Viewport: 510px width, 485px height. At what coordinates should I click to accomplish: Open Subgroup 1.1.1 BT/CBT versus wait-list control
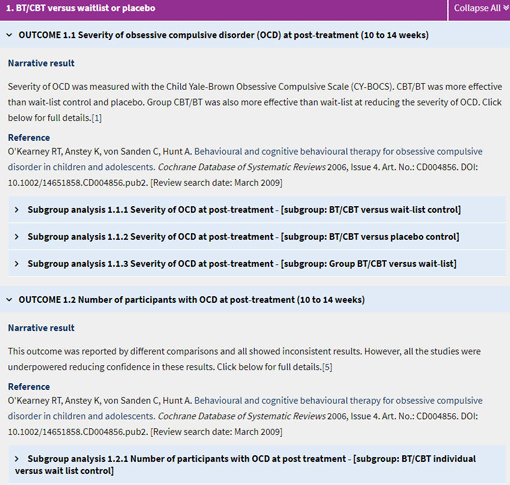pyautogui.click(x=257, y=210)
